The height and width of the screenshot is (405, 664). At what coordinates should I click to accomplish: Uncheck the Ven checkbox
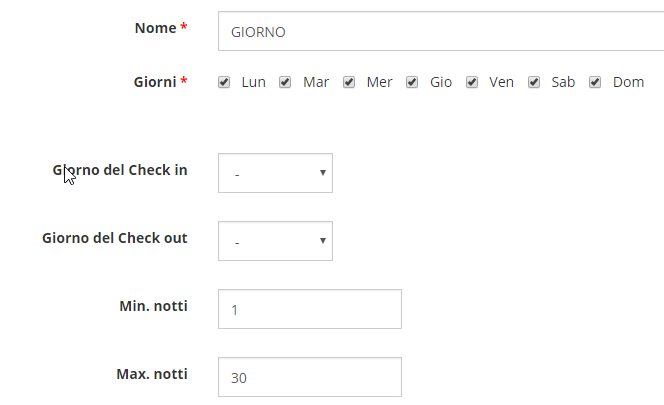472,82
